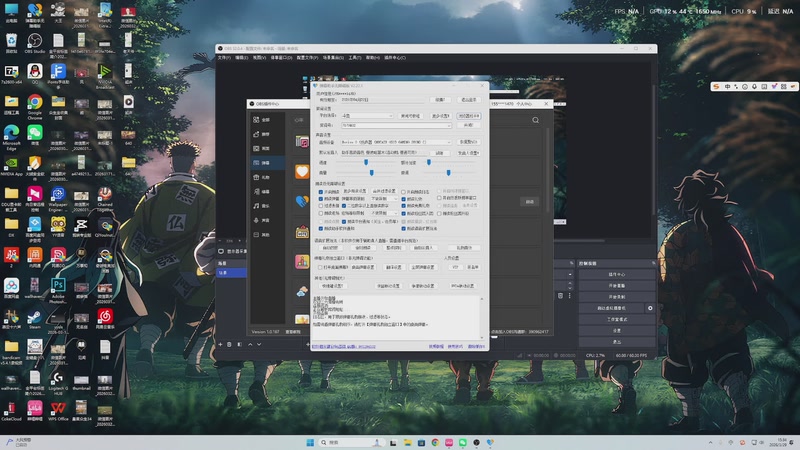Image resolution: width=800 pixels, height=450 pixels.
Task: Open virtual camera settings gear icon
Action: (650, 309)
